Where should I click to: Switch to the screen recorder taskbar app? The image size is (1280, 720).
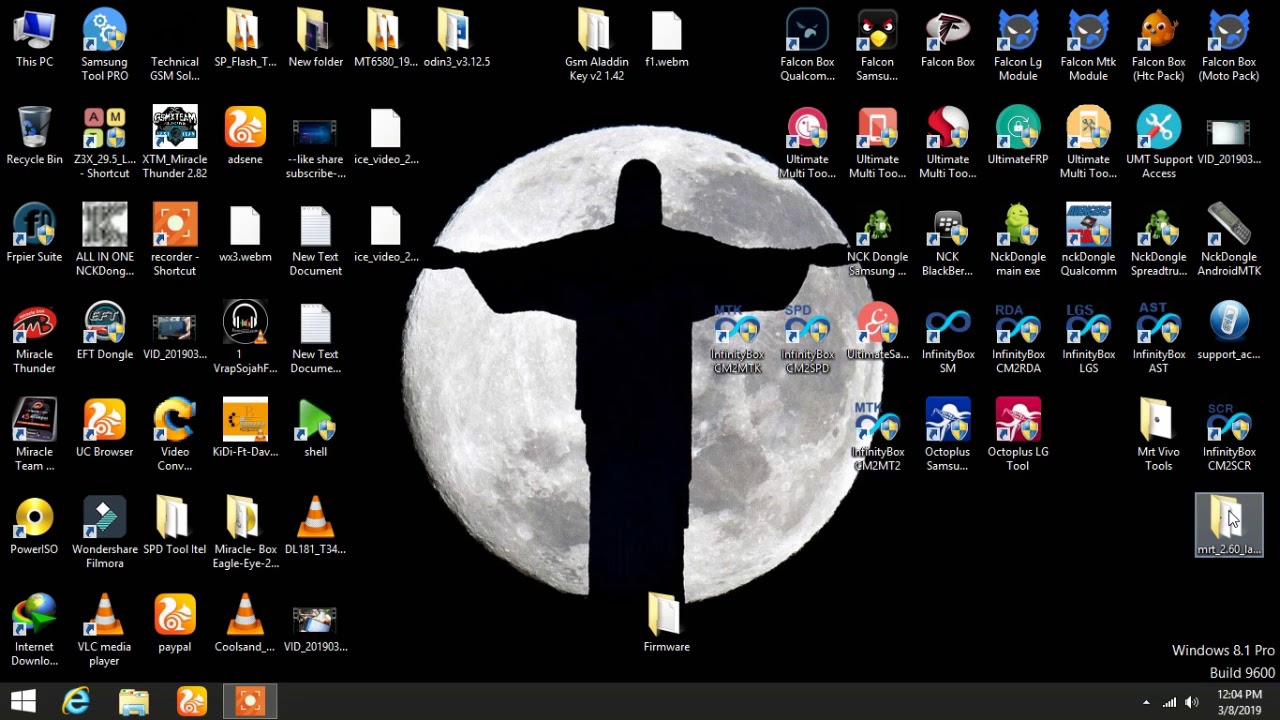pos(250,701)
